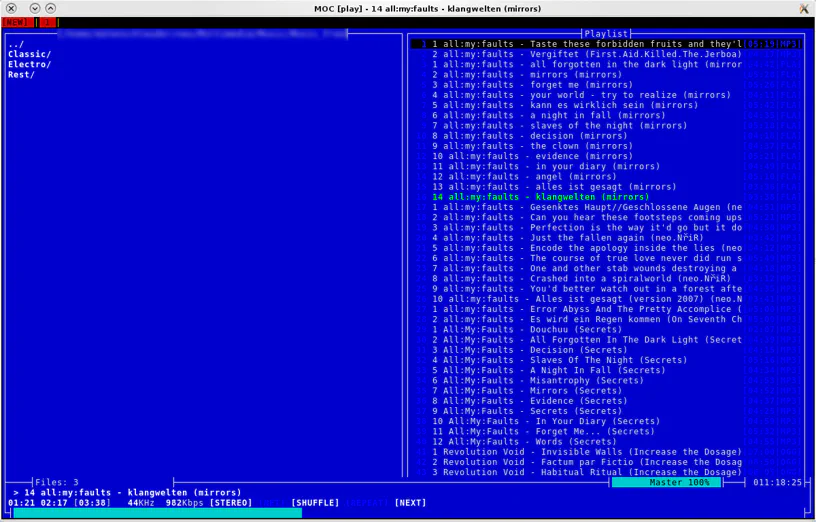Click the elapsed time 01:21
This screenshot has height=522, width=816.
point(21,503)
